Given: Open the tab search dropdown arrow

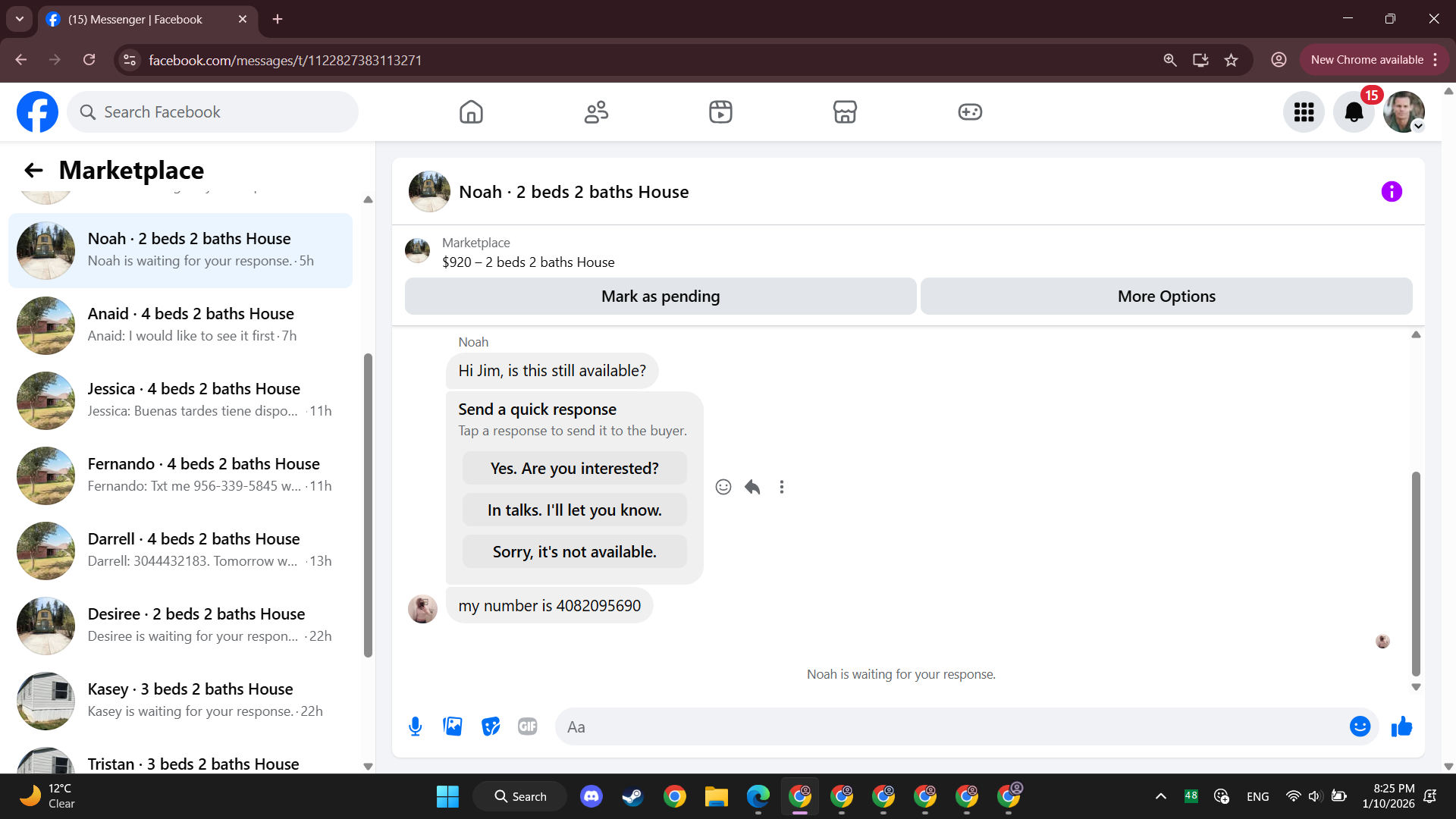Looking at the screenshot, I should [20, 19].
